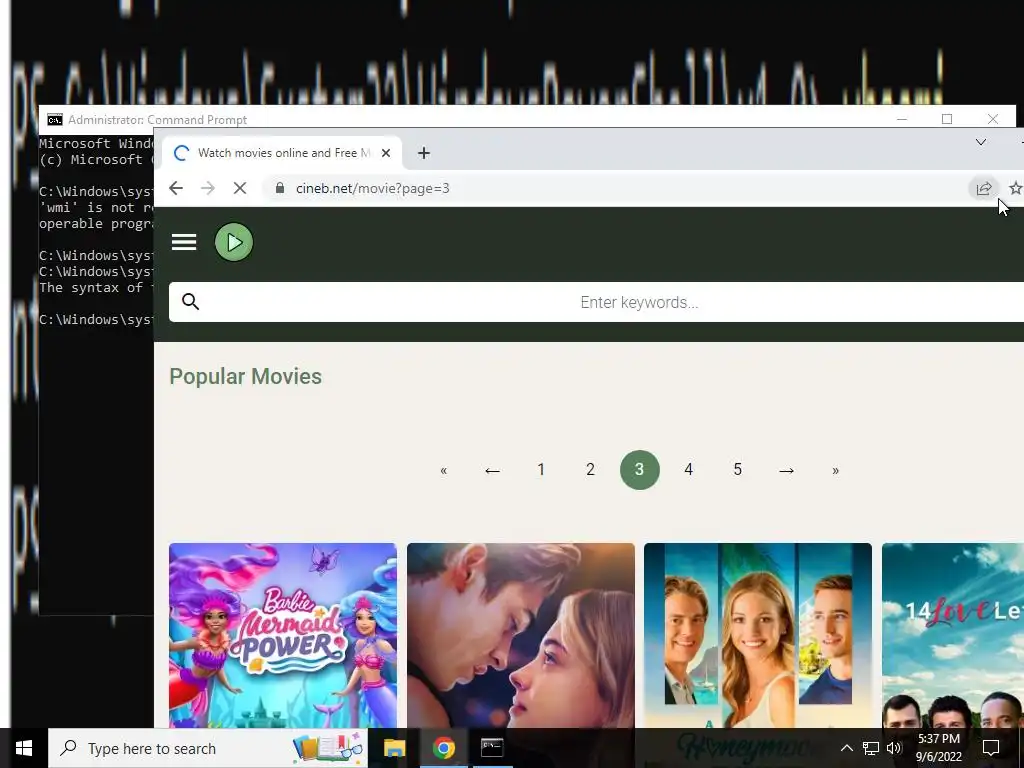
Task: Show hidden system tray icons chevron
Action: pyautogui.click(x=846, y=748)
